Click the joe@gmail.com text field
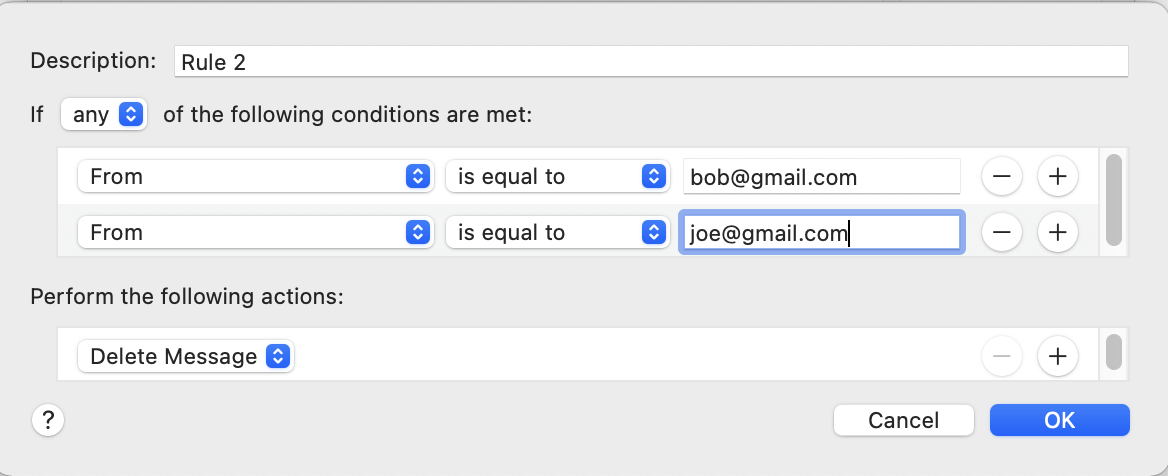 click(x=820, y=233)
